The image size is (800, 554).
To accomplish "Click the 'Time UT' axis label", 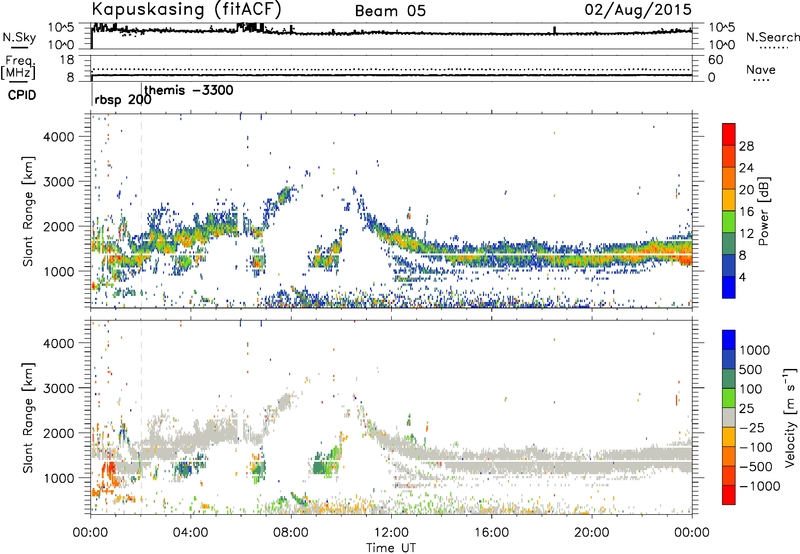I will [391, 548].
